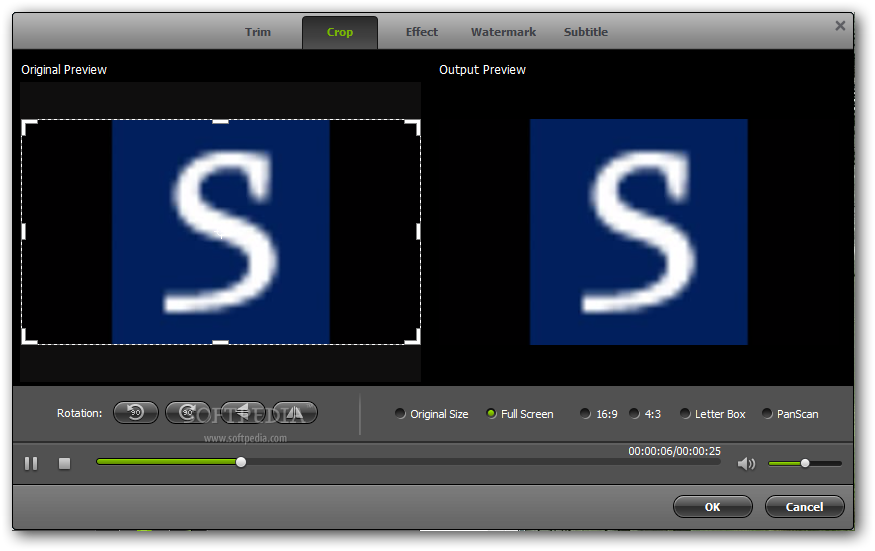Select the PanScan option

coord(790,414)
